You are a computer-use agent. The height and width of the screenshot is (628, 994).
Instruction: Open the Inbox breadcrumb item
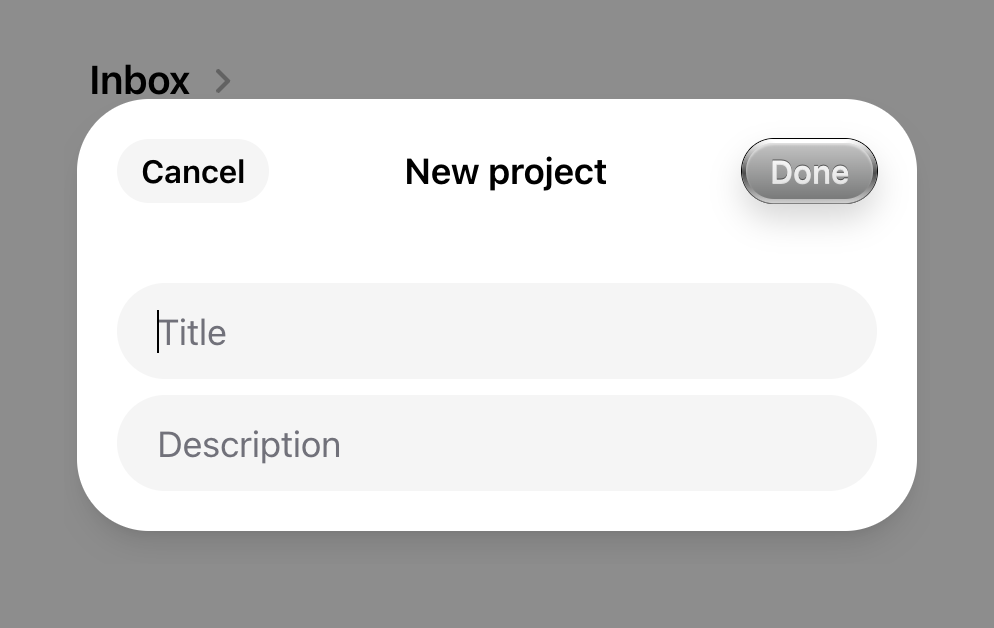click(x=139, y=81)
